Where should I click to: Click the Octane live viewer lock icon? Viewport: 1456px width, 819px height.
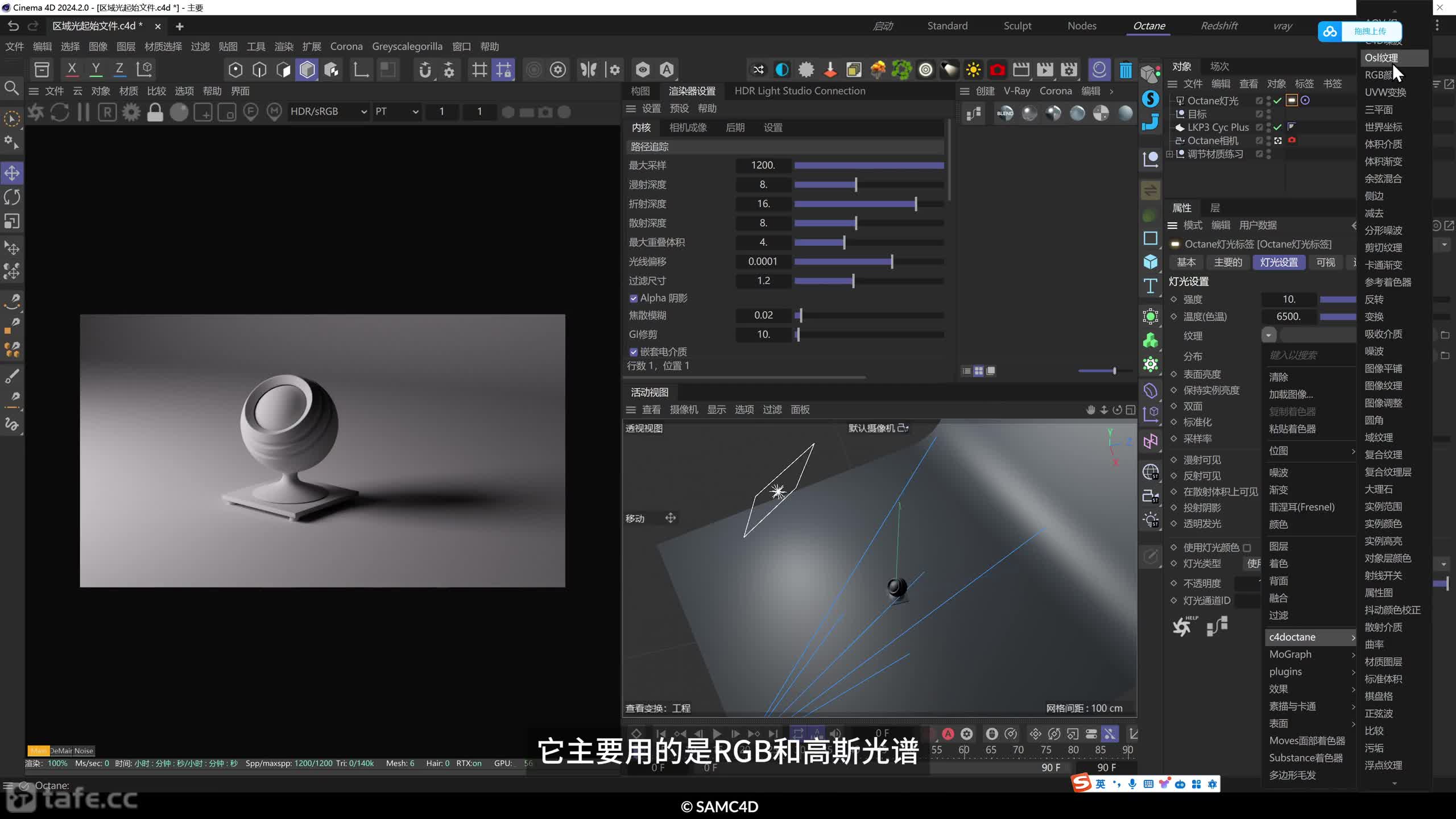155,112
